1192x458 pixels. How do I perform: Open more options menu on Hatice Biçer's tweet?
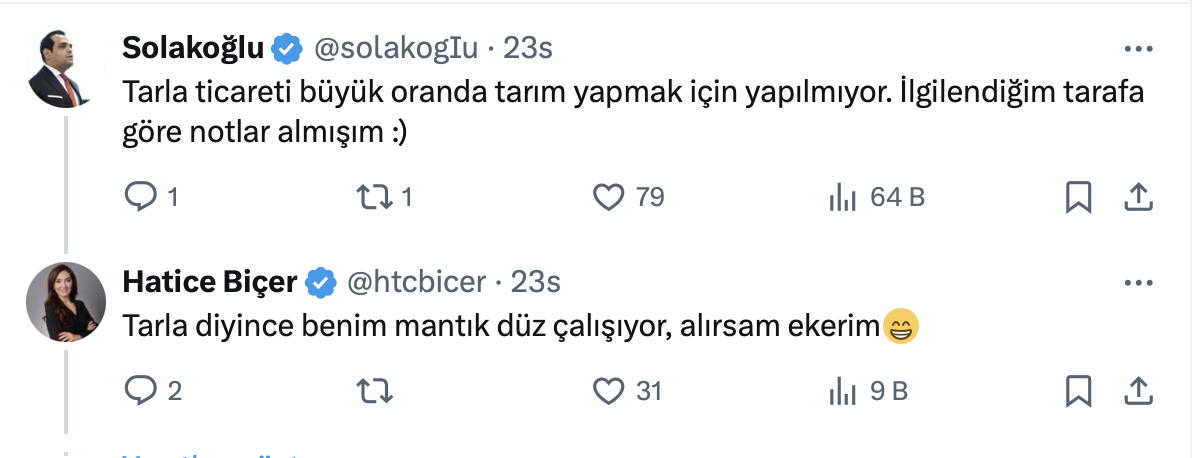tap(1139, 283)
